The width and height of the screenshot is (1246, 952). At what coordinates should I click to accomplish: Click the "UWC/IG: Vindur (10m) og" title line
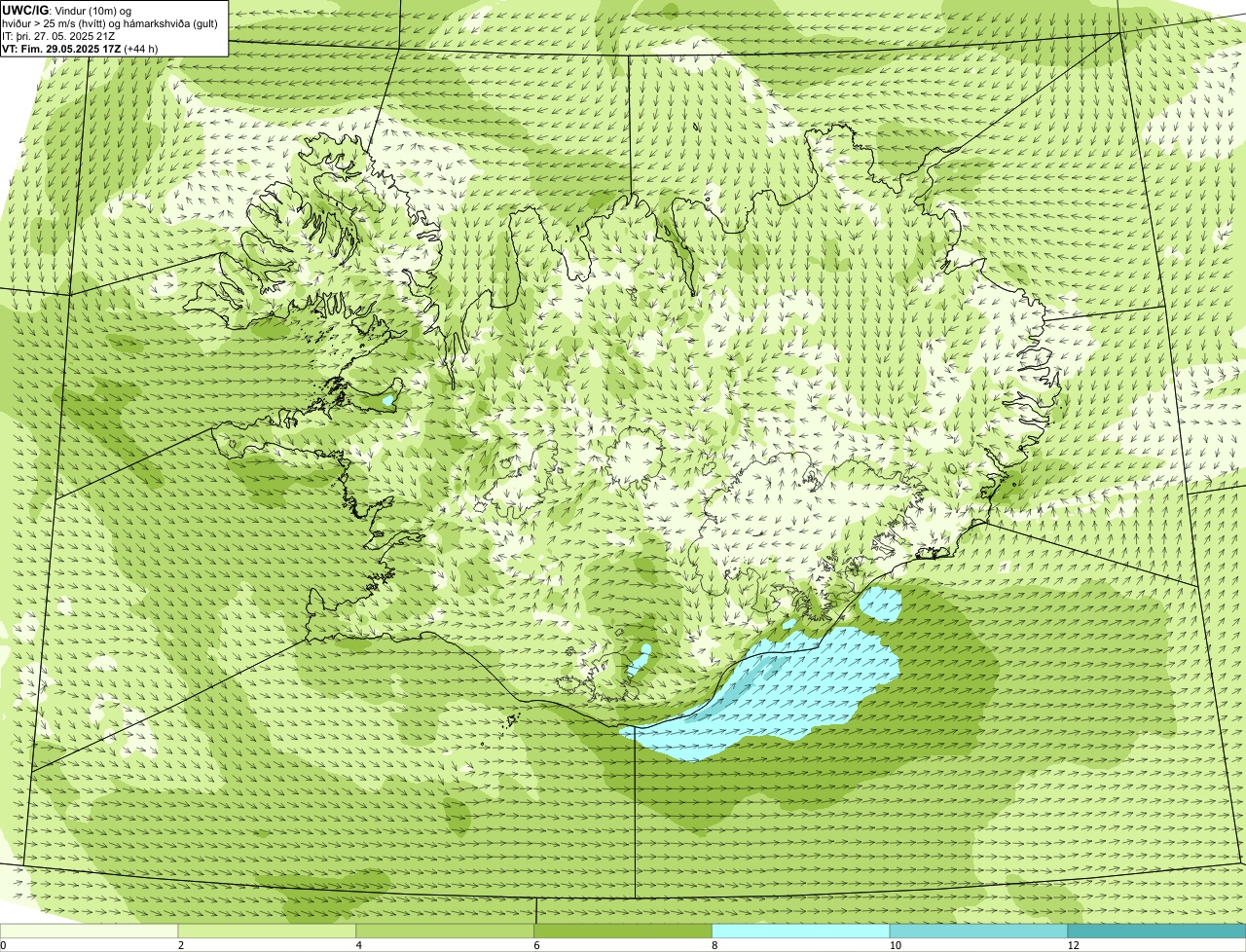pyautogui.click(x=66, y=10)
